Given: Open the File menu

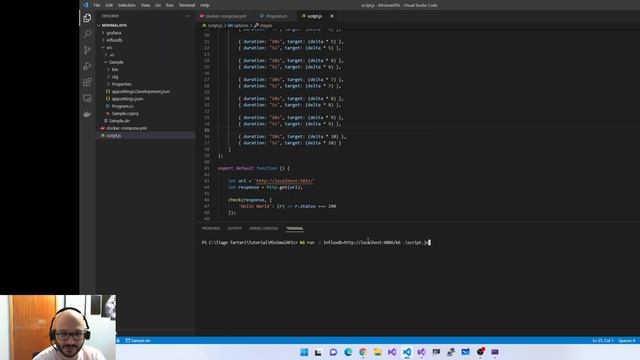Looking at the screenshot, I should click(97, 5).
